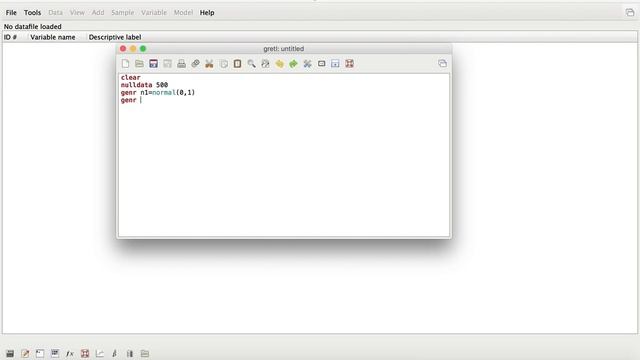
Task: Save the script with the floppy icon
Action: pos(153,64)
